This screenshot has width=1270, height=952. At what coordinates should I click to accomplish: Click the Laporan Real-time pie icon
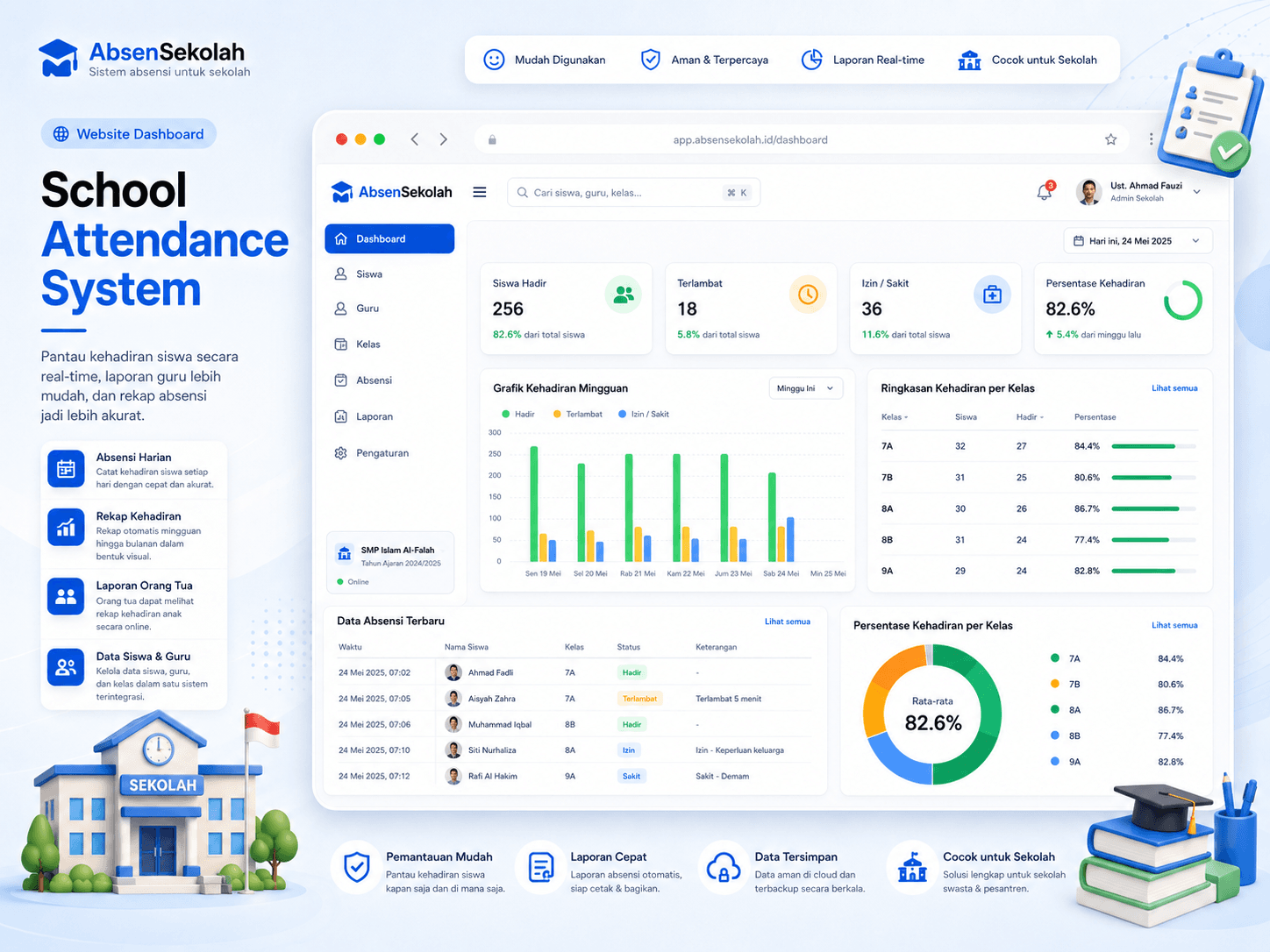click(x=812, y=60)
